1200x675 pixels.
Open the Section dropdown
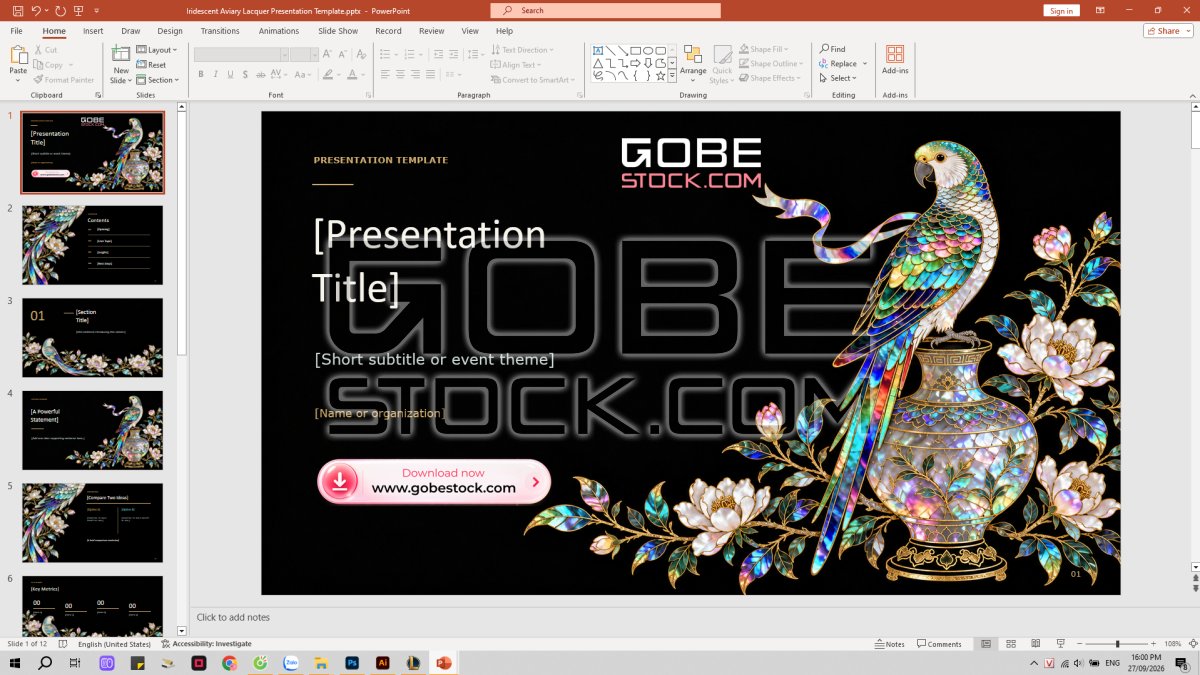(x=158, y=79)
